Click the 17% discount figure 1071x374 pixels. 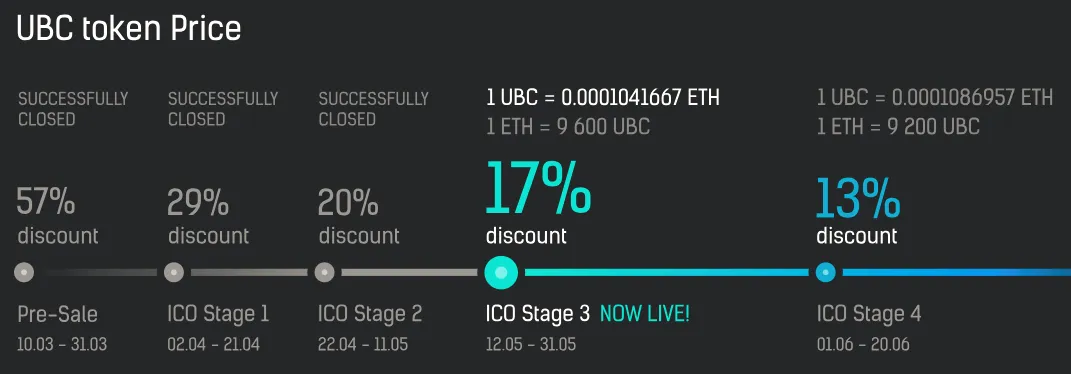pyautogui.click(x=538, y=186)
